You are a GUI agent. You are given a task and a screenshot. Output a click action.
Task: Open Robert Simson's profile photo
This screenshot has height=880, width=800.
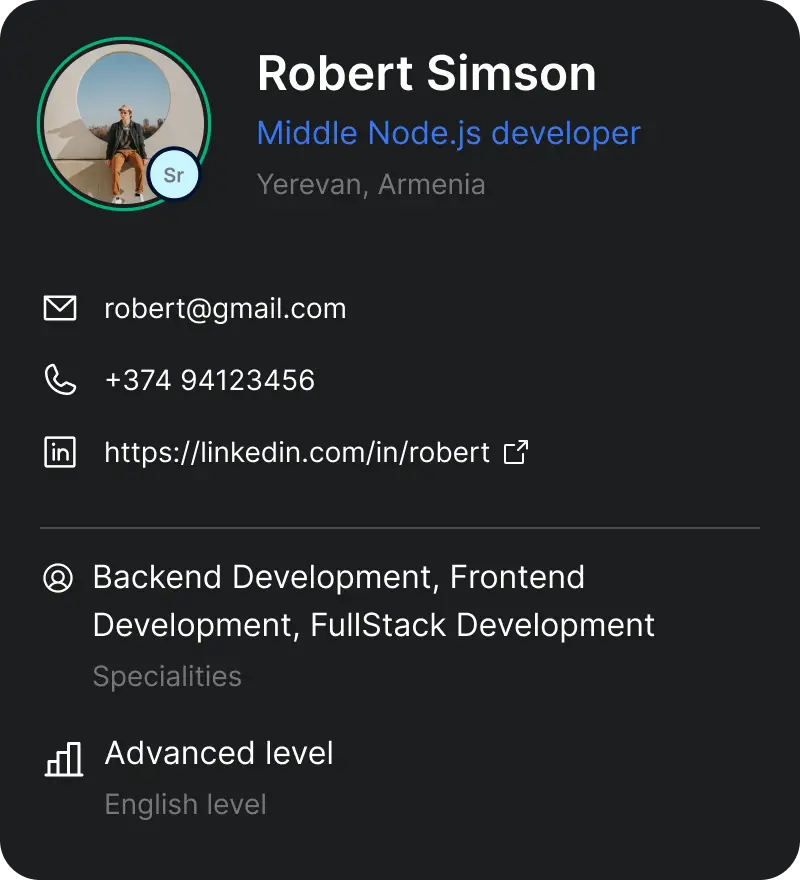point(118,120)
